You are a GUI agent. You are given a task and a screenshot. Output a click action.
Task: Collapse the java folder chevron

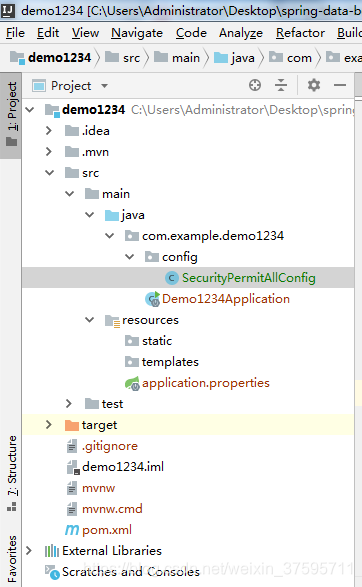pos(89,215)
